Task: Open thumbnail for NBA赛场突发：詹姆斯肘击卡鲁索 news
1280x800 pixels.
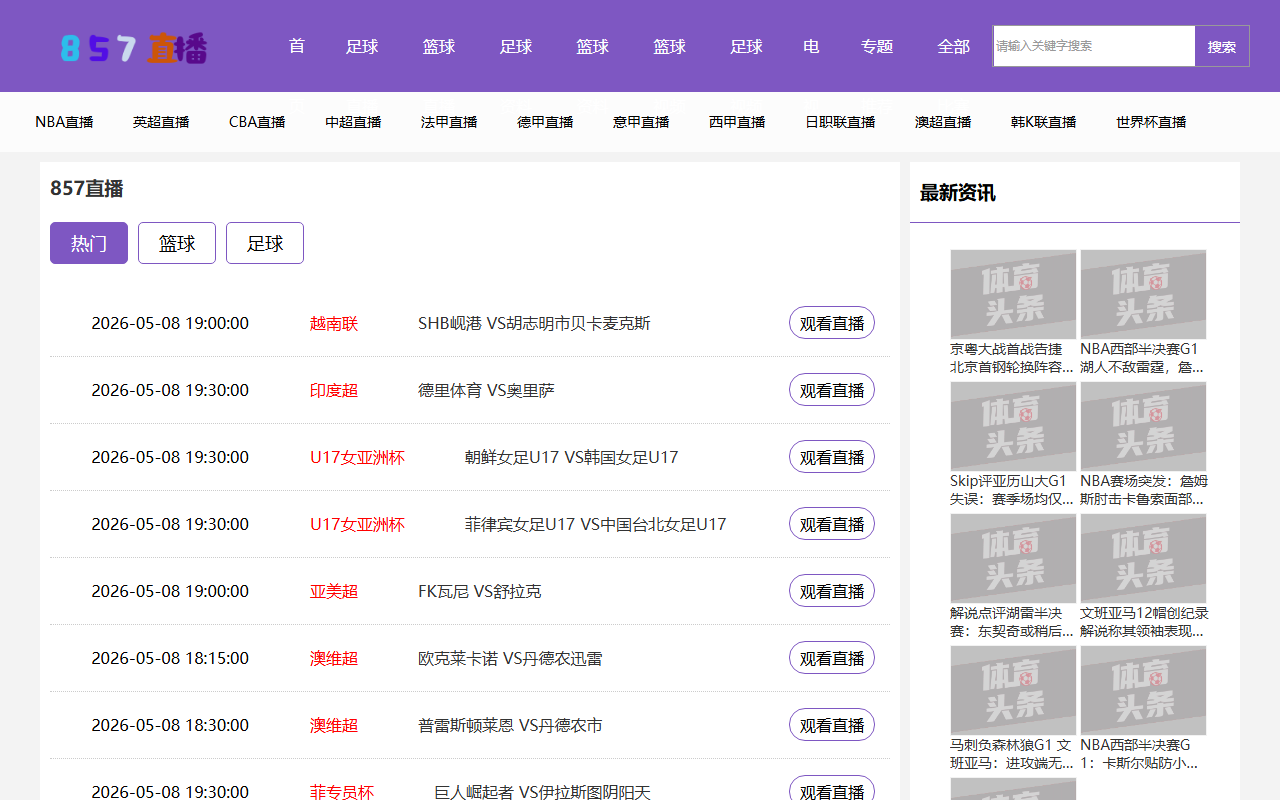Action: pos(1143,426)
